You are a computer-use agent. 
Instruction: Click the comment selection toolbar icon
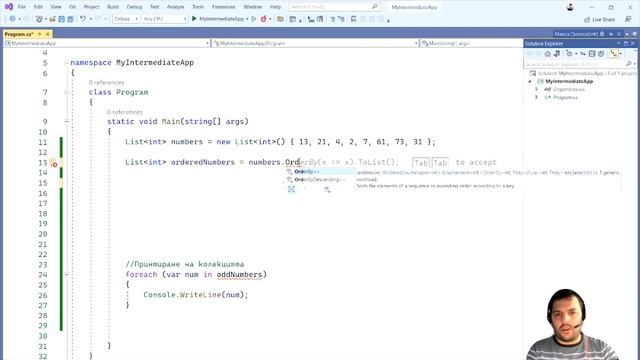pos(333,19)
